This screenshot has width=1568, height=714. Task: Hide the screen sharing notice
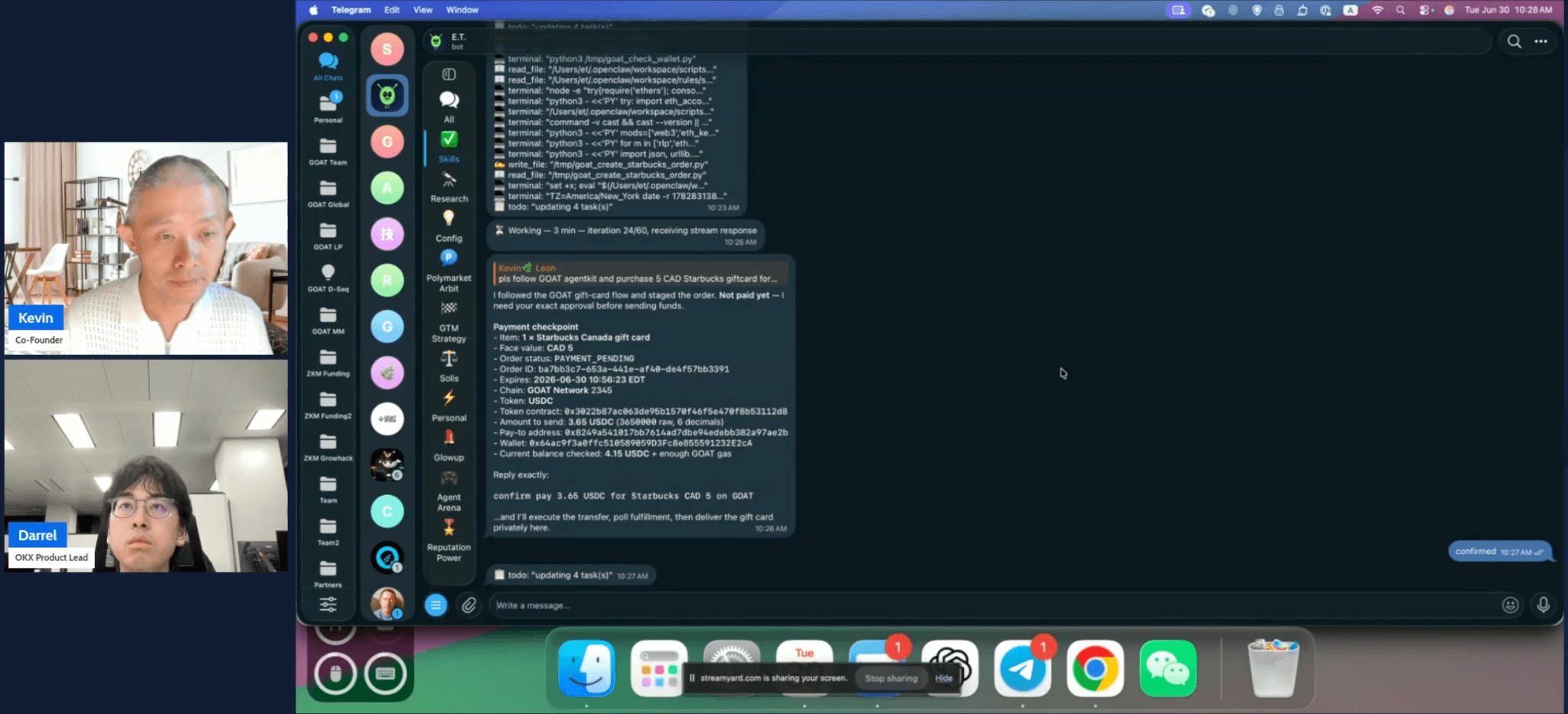click(944, 678)
